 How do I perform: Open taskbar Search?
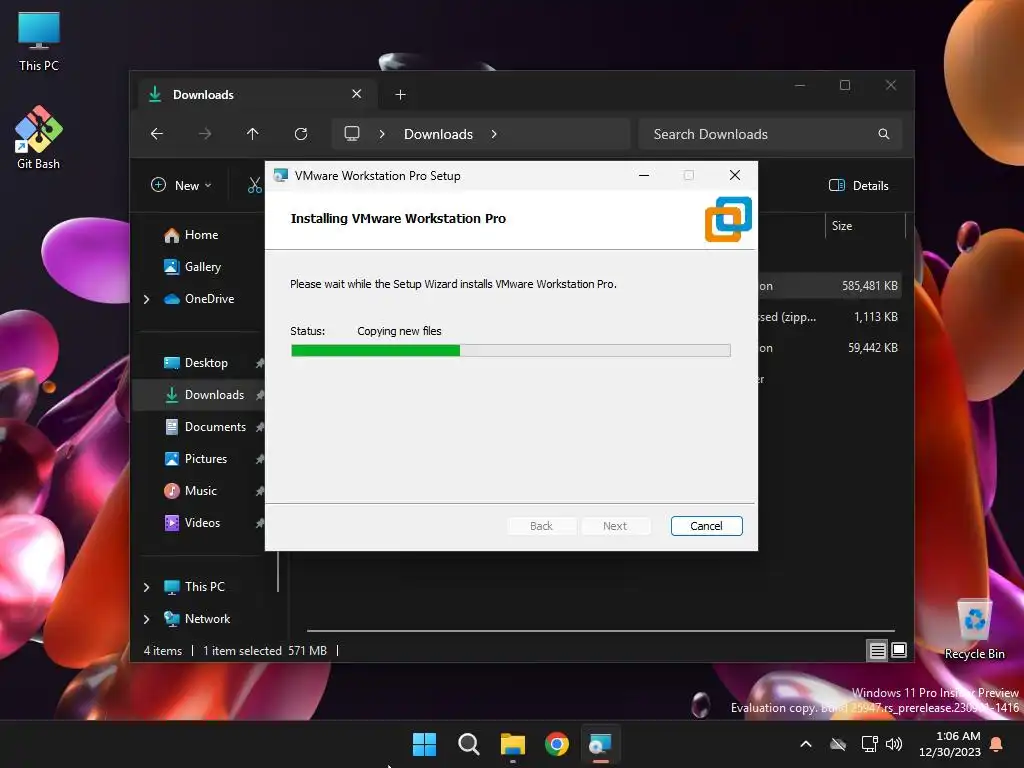(469, 744)
